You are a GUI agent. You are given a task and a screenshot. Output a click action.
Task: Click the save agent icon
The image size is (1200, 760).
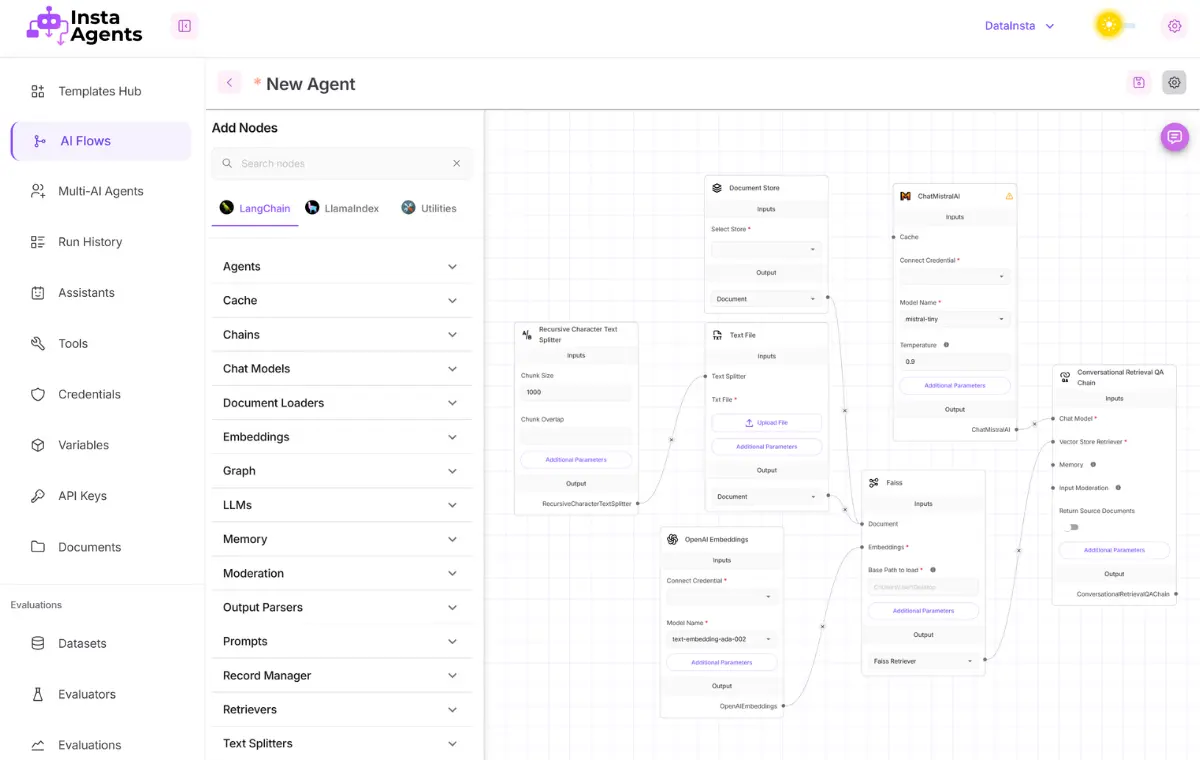coord(1138,83)
